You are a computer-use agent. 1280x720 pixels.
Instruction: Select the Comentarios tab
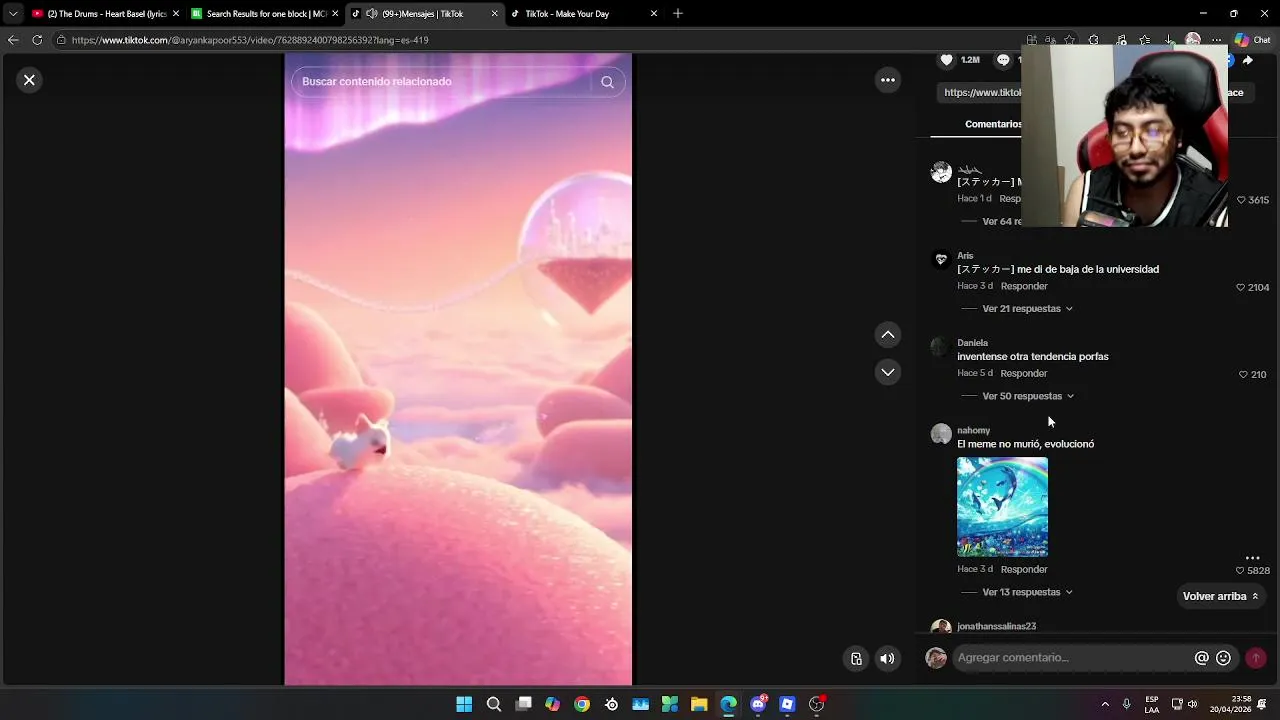pyautogui.click(x=993, y=124)
